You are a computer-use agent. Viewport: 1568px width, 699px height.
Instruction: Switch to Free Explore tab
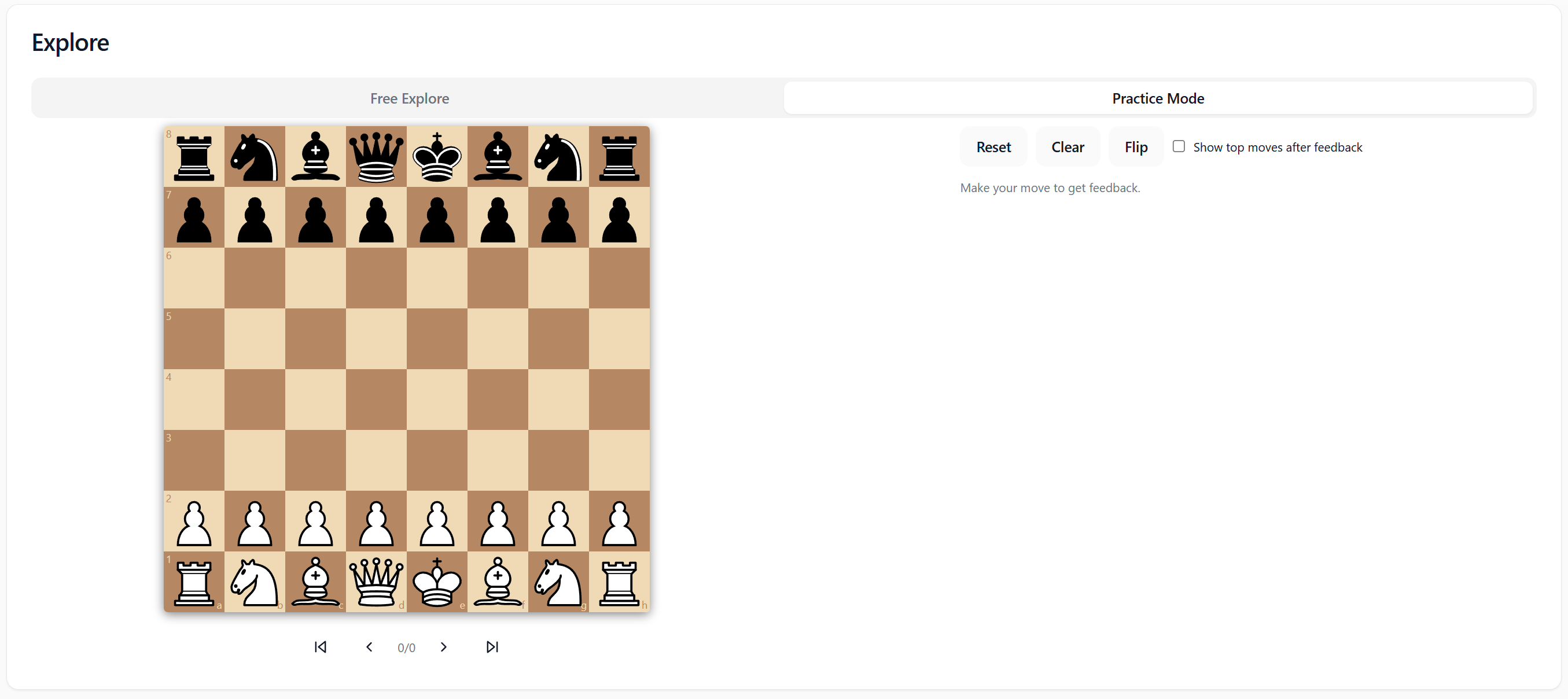pos(409,98)
